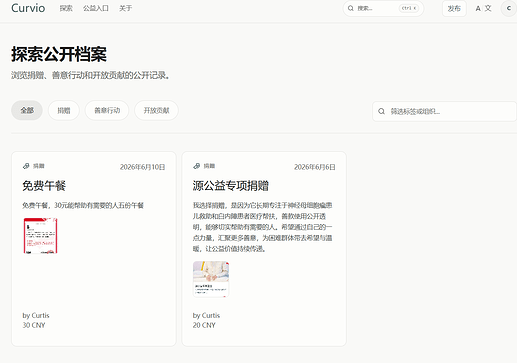Click the date 2026年6月6日
The width and height of the screenshot is (517, 363).
point(315,167)
